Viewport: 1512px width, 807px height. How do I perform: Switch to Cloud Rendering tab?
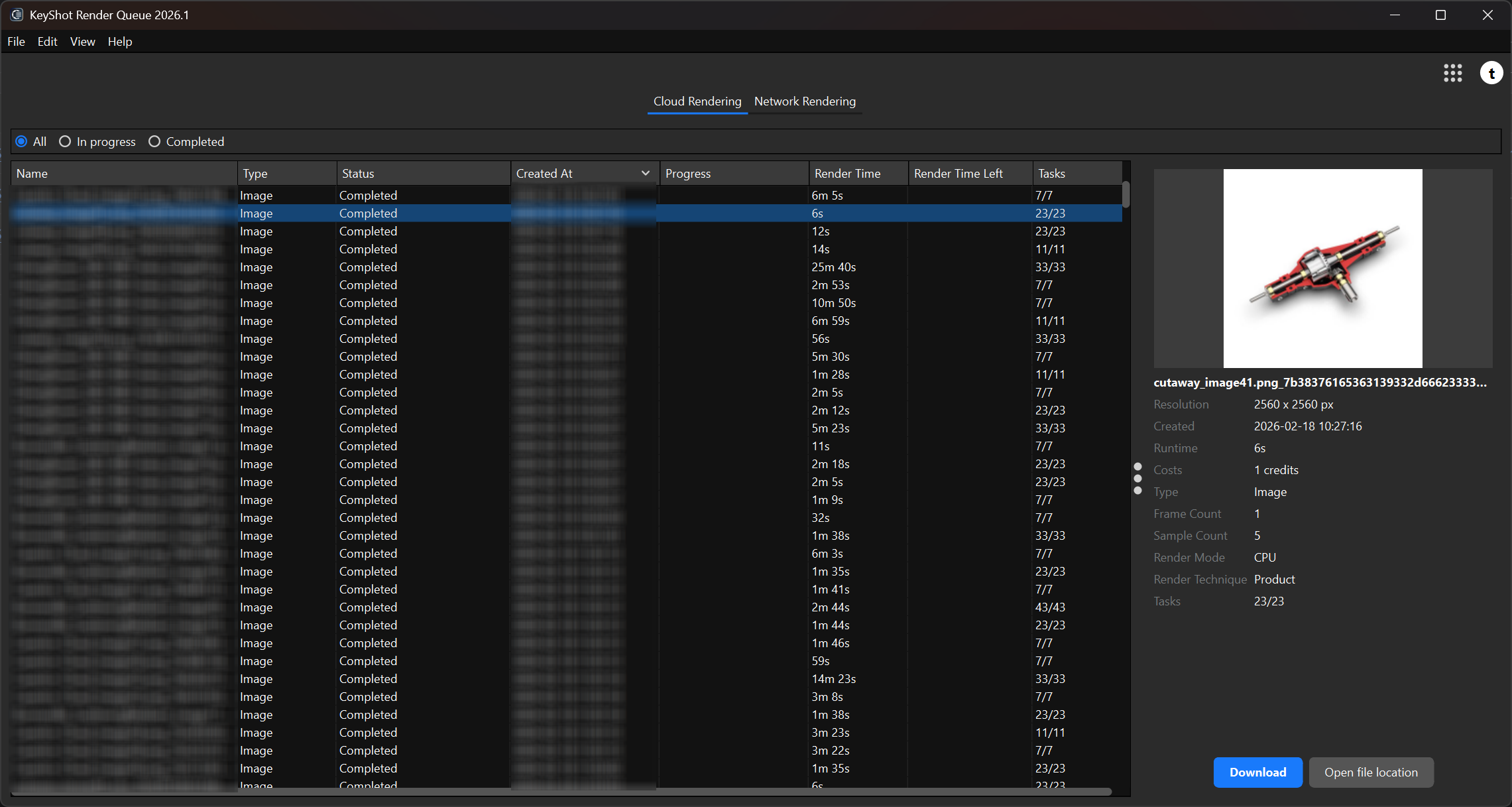(697, 101)
